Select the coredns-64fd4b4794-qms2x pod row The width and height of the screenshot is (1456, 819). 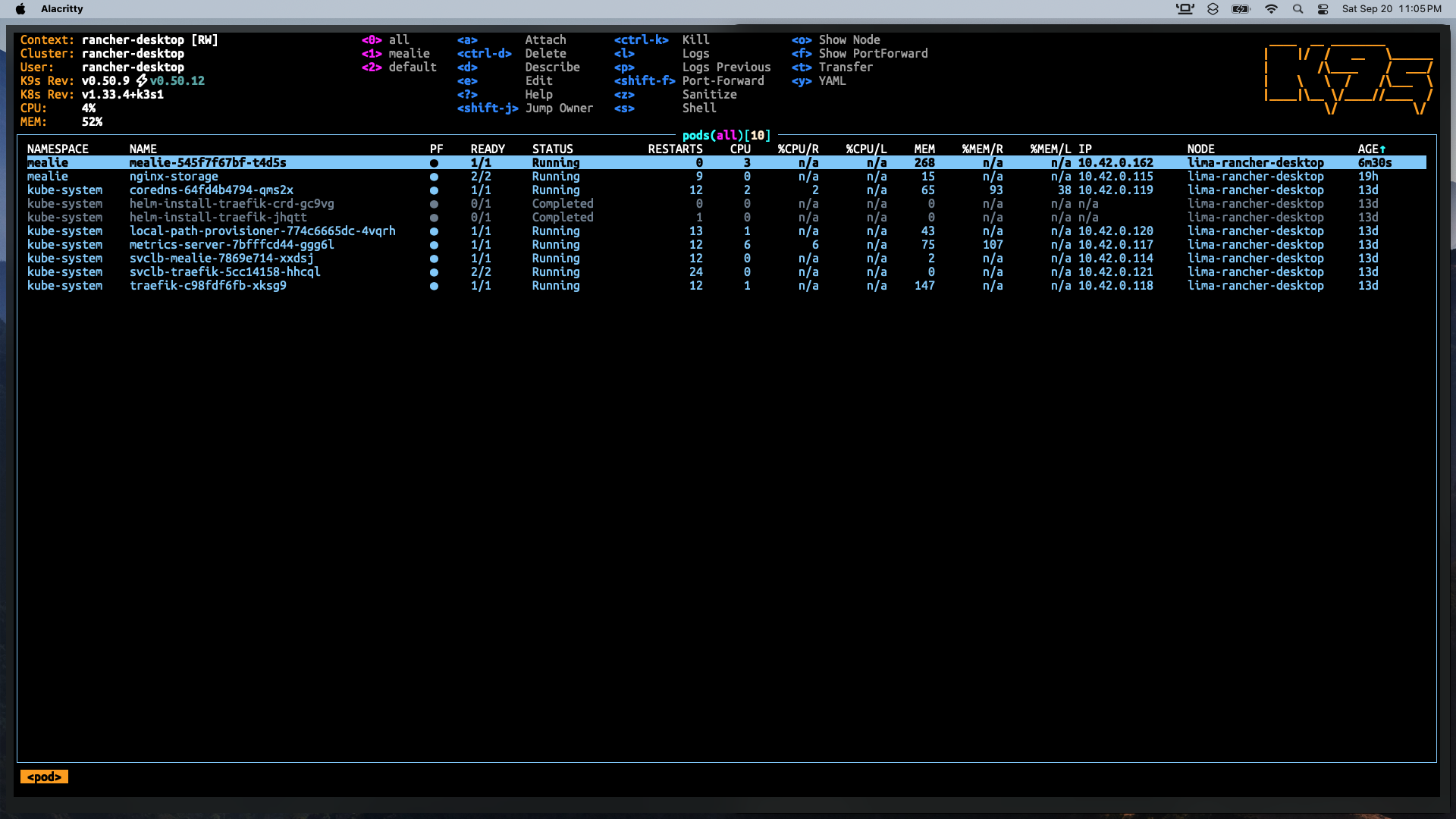tap(211, 190)
